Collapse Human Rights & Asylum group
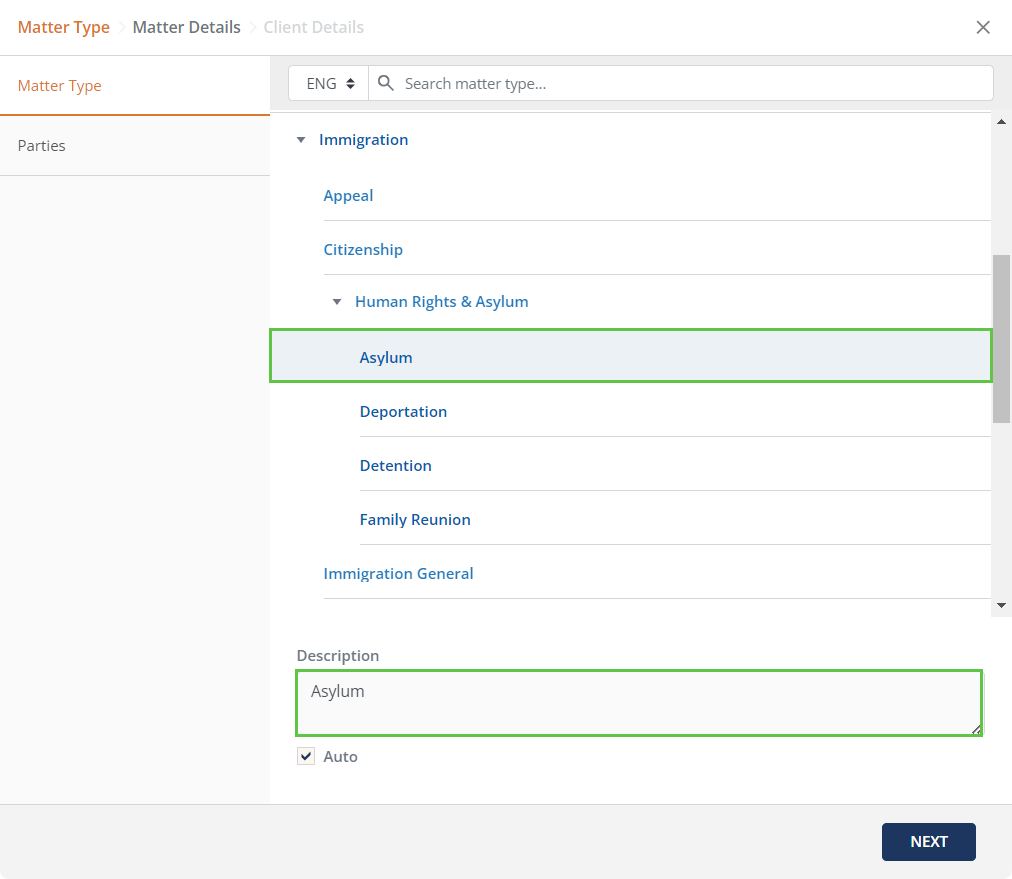This screenshot has height=879, width=1012. click(x=337, y=302)
